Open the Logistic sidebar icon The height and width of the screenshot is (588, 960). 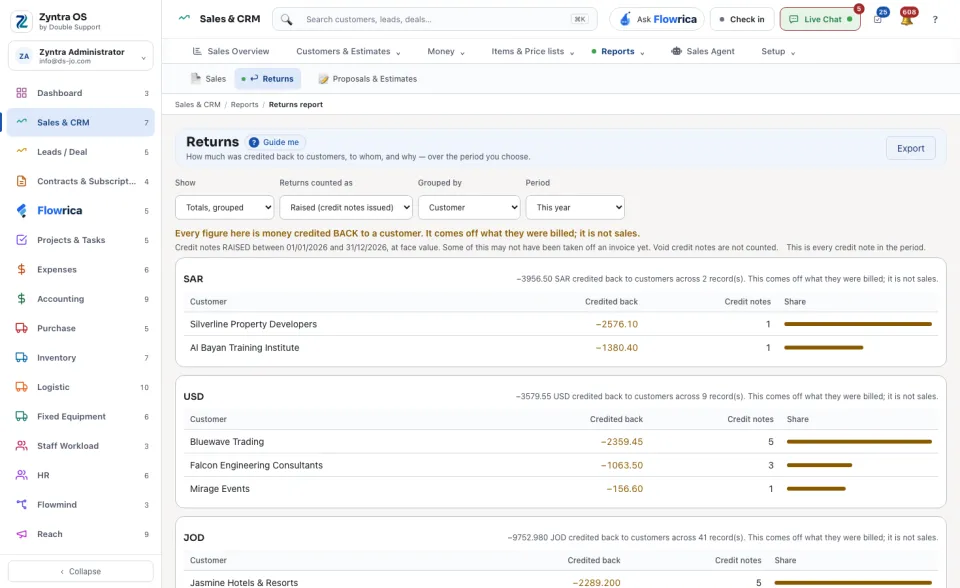coord(21,387)
